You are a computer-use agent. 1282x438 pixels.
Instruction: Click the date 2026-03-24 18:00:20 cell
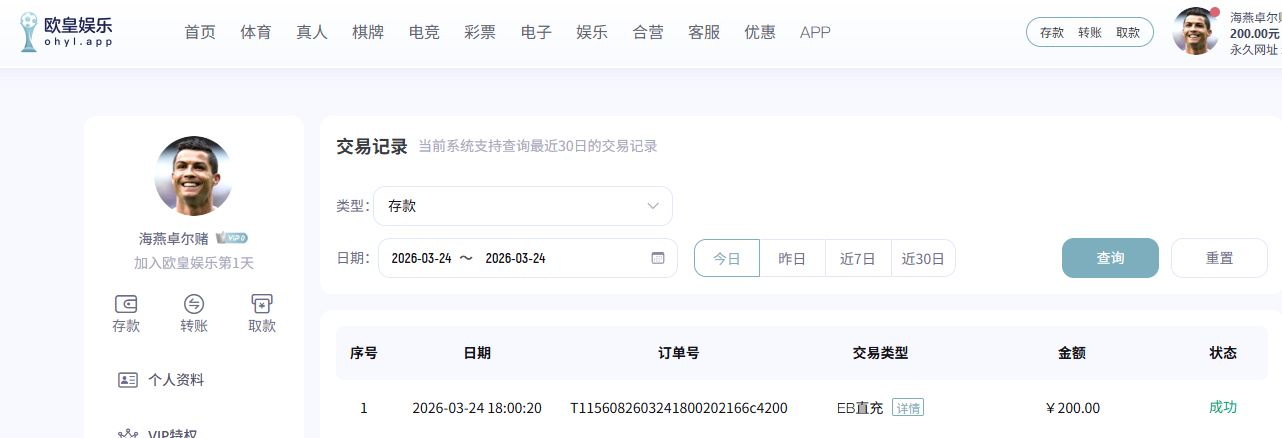477,408
